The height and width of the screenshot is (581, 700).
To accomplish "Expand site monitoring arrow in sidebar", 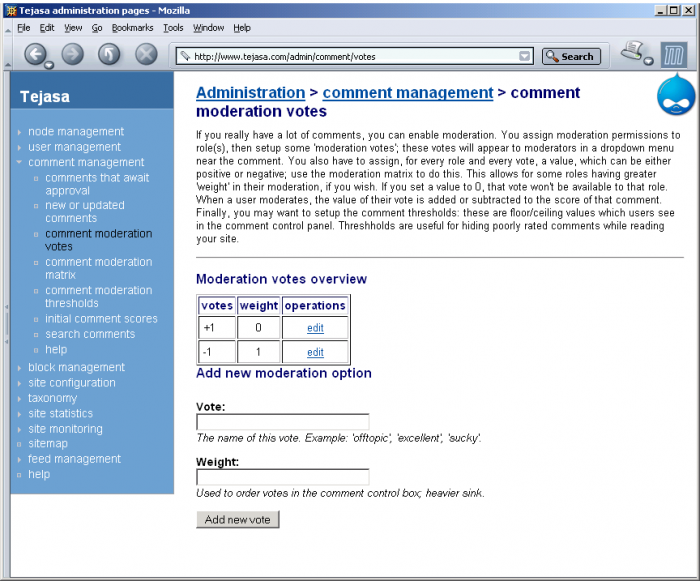I will point(19,429).
